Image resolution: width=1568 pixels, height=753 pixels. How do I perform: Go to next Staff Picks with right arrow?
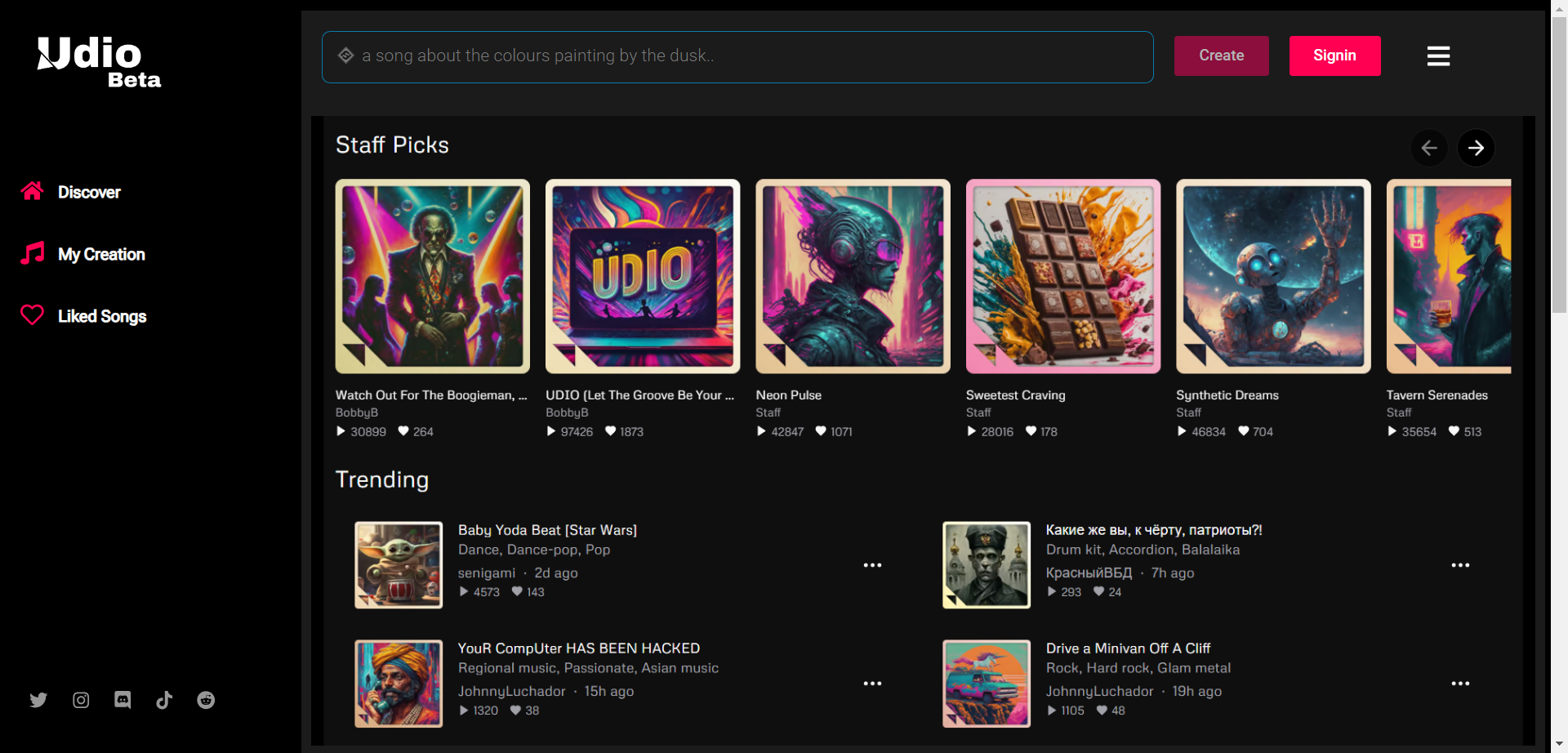(1476, 148)
